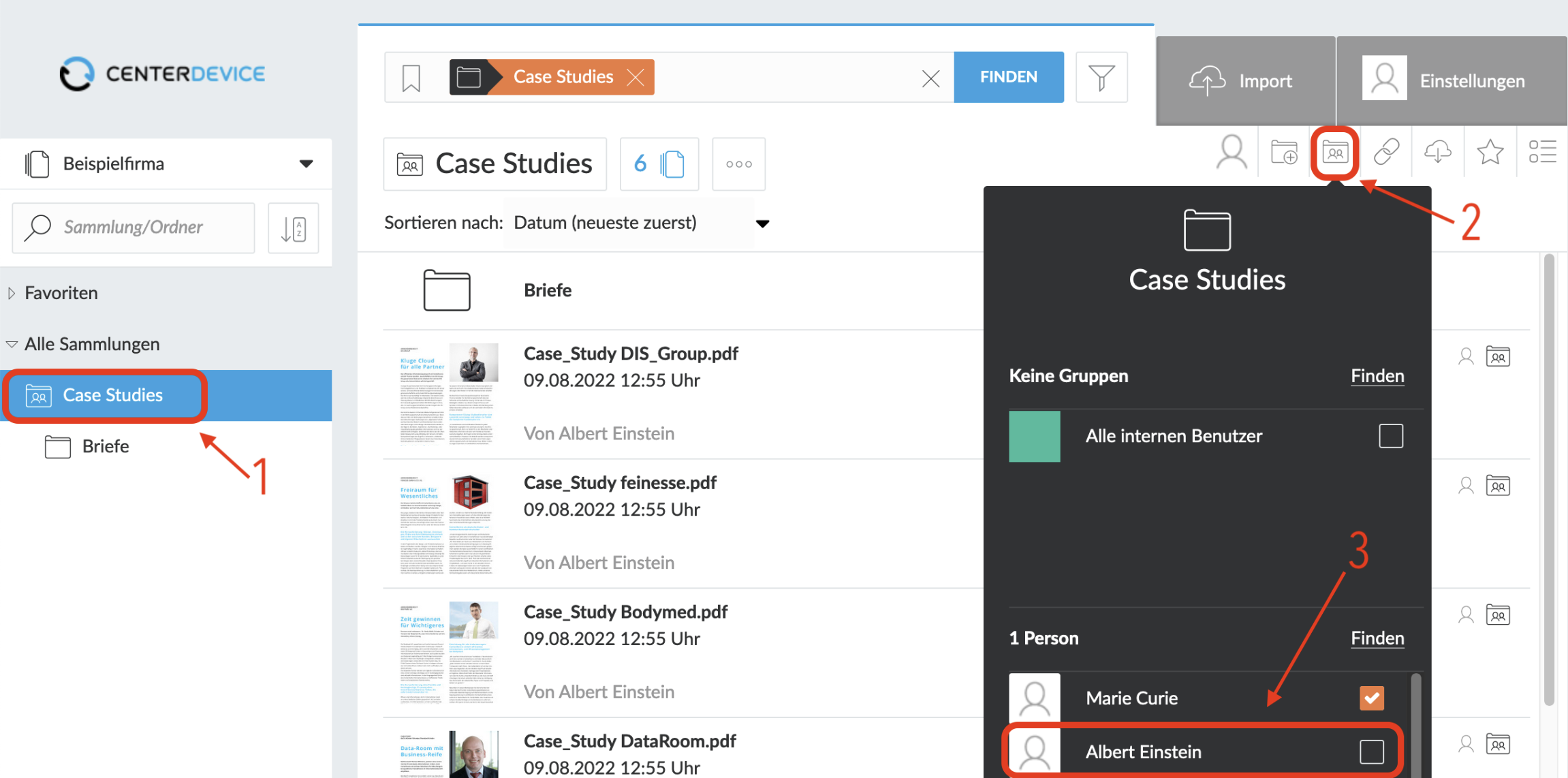This screenshot has width=1568, height=778.
Task: Click the bookmark icon in search bar
Action: pyautogui.click(x=411, y=78)
